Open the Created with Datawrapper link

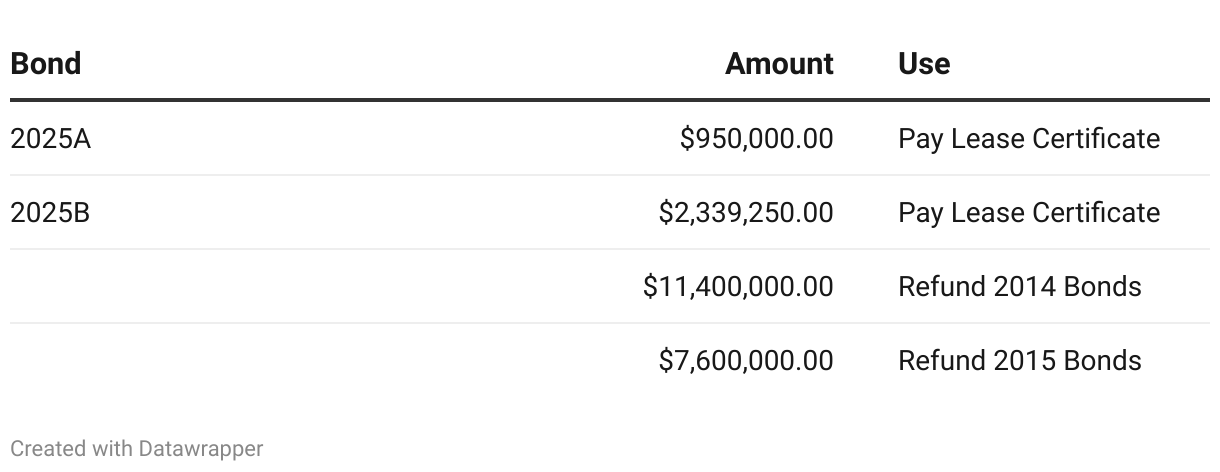(x=137, y=449)
